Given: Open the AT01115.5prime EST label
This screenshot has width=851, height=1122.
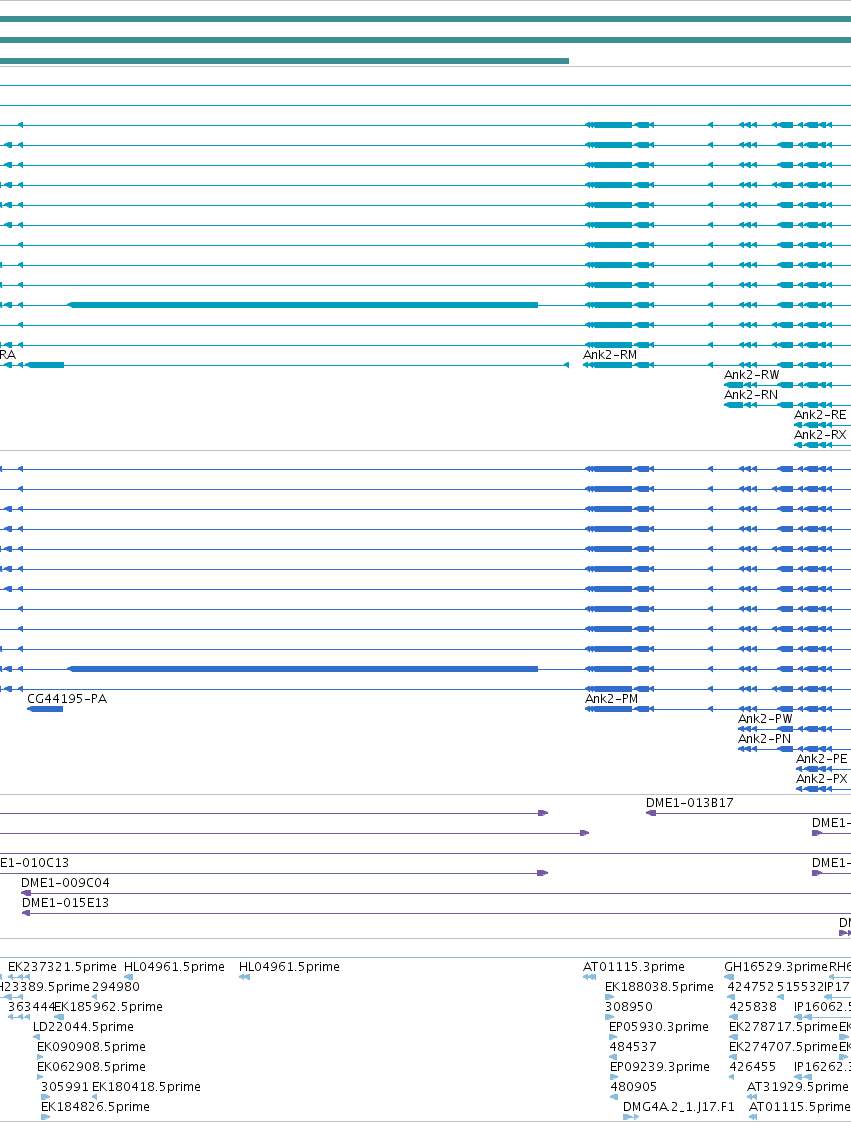Looking at the screenshot, I should click(799, 1107).
